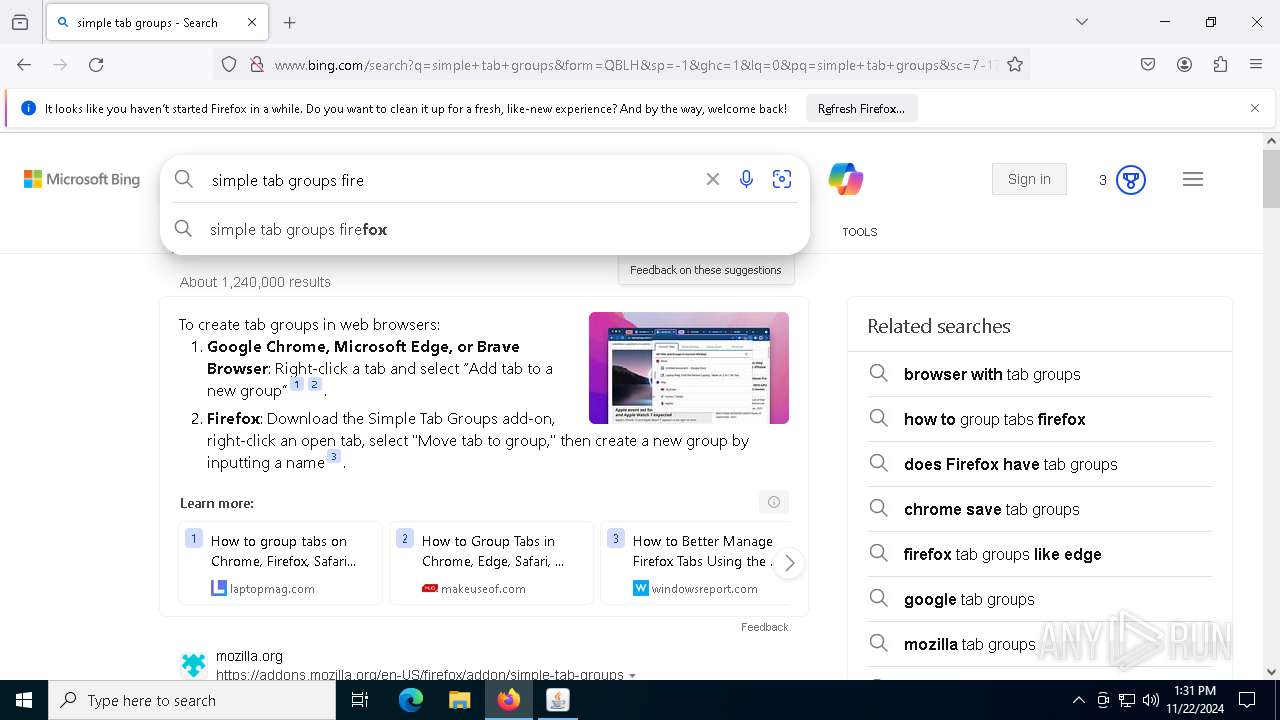Search related 'google tab groups'
This screenshot has width=1280, height=720.
click(x=1040, y=599)
